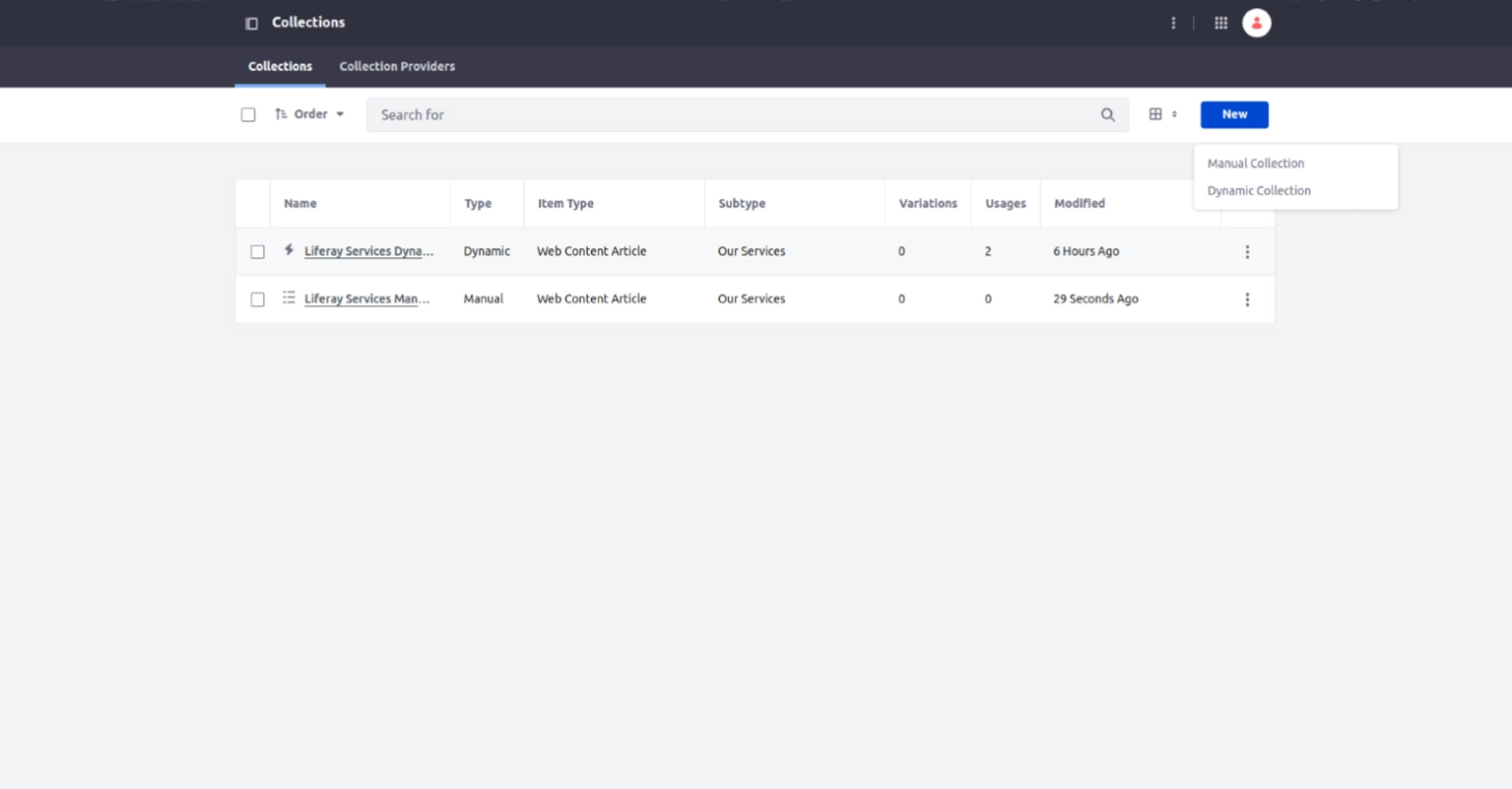The image size is (1512, 789).
Task: Click the Collections page title
Action: coord(308,22)
